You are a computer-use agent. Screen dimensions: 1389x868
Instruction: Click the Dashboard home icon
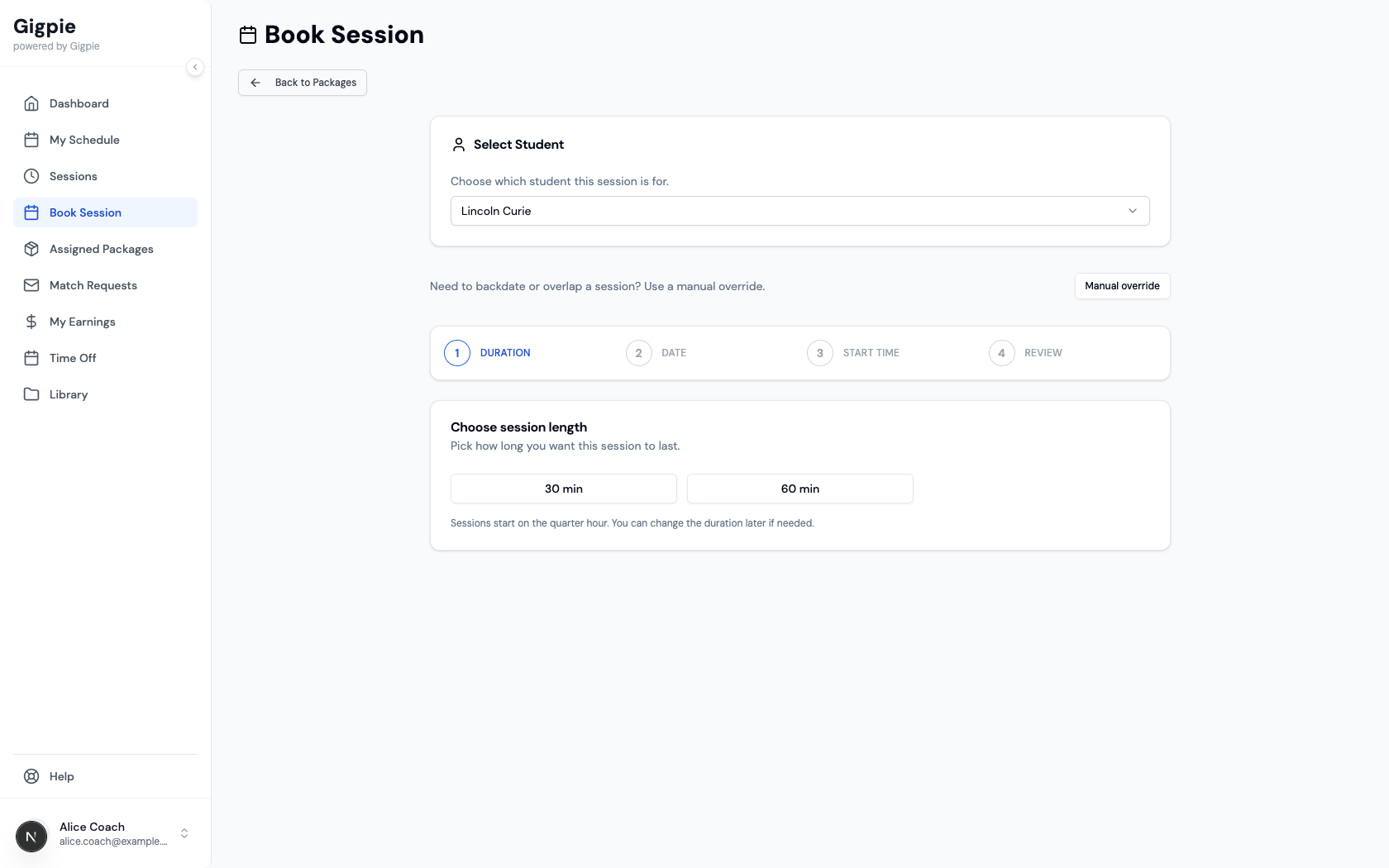point(31,103)
